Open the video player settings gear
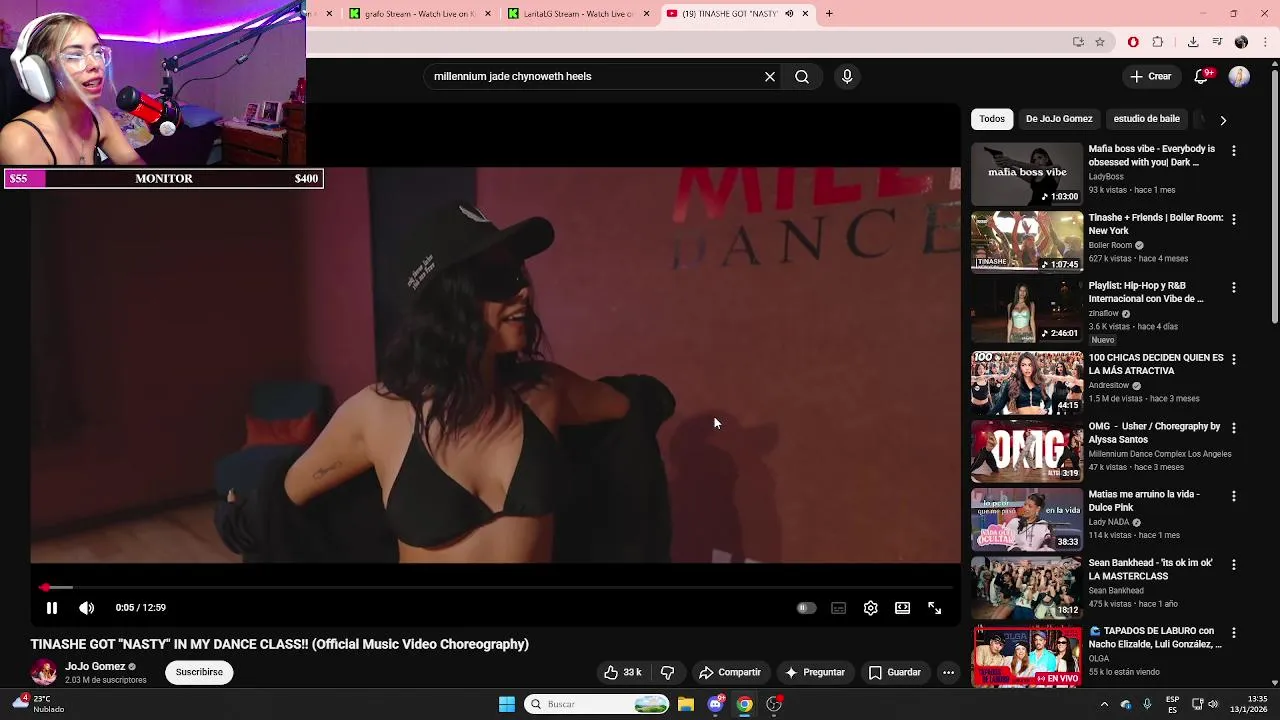The height and width of the screenshot is (720, 1280). pyautogui.click(x=870, y=608)
